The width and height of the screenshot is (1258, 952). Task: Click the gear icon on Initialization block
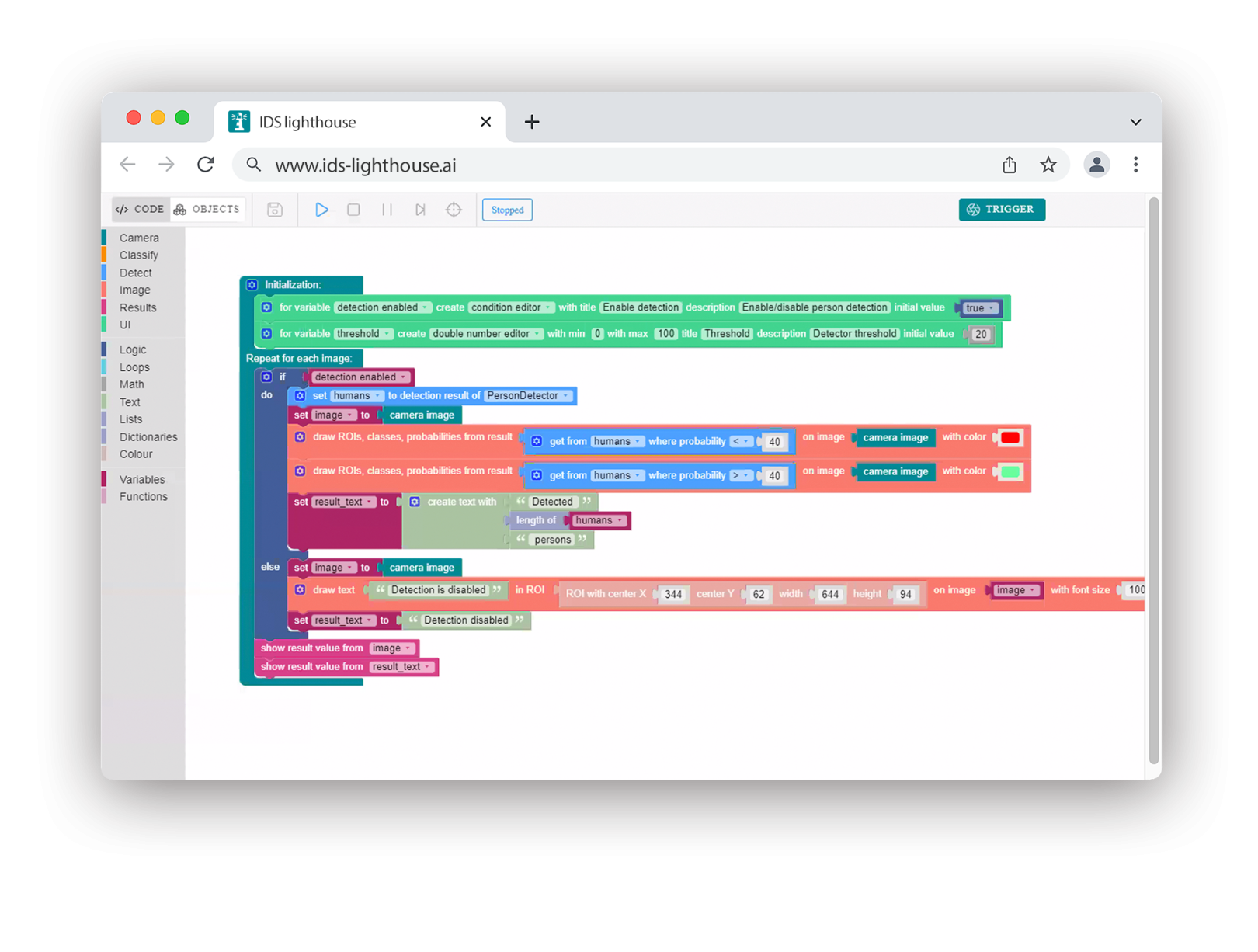pyautogui.click(x=252, y=285)
